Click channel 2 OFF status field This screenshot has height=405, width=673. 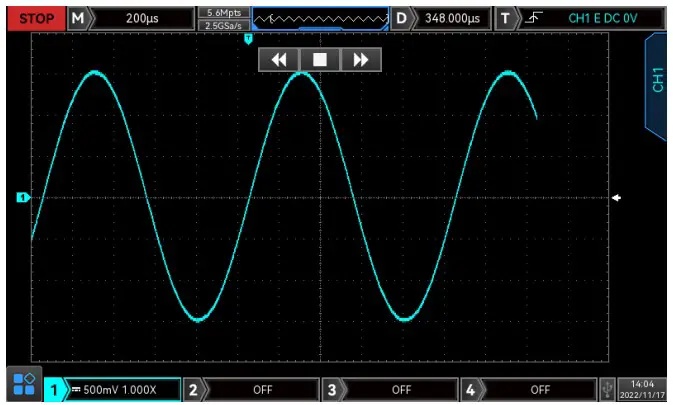point(262,390)
